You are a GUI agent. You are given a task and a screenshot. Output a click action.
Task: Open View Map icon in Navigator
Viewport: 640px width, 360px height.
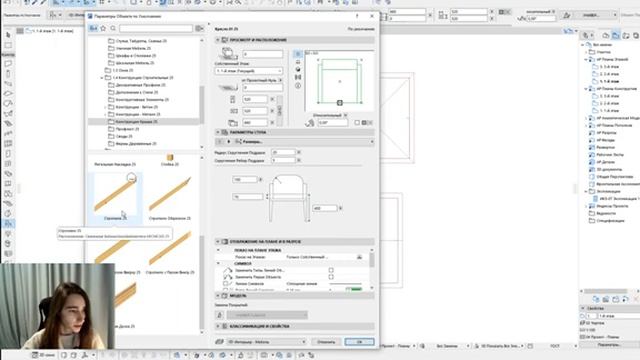(616, 36)
